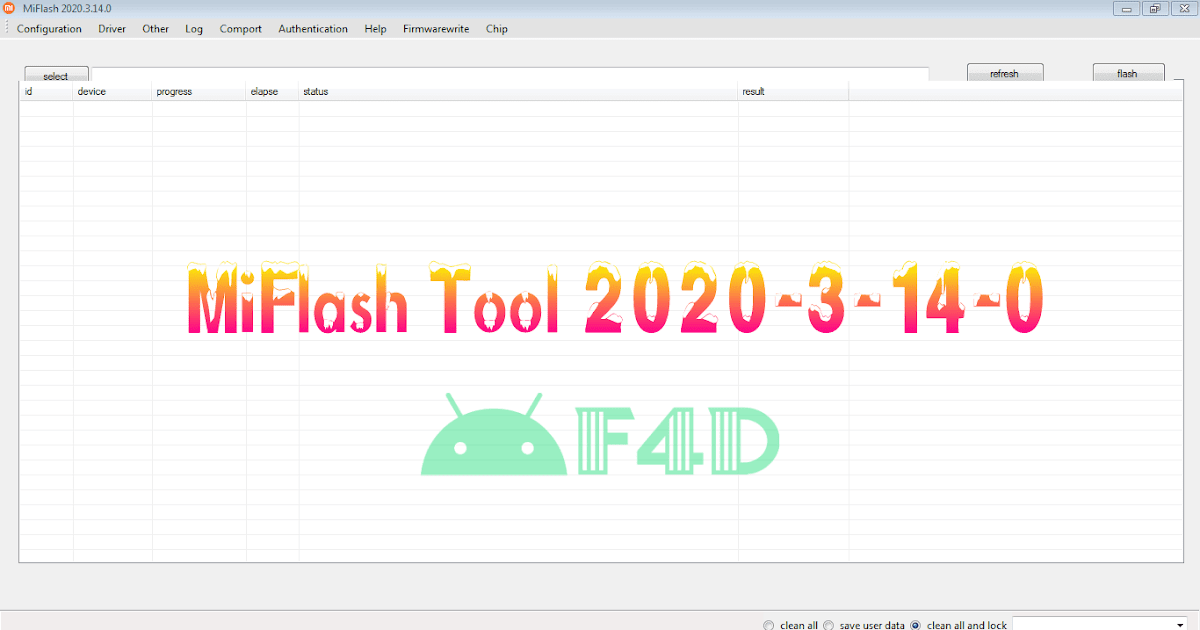This screenshot has width=1200, height=630.
Task: Open the Authentication menu
Action: pos(312,29)
